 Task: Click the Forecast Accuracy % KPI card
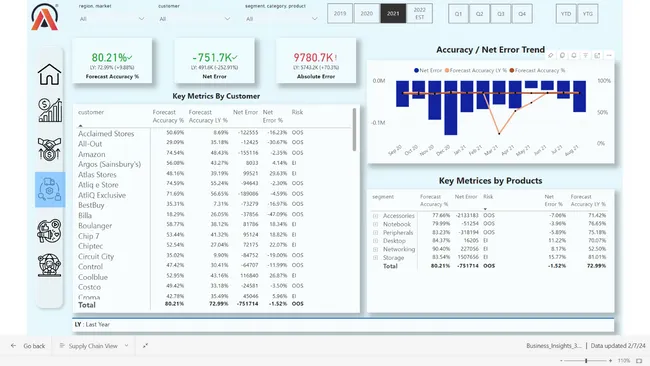click(x=112, y=61)
